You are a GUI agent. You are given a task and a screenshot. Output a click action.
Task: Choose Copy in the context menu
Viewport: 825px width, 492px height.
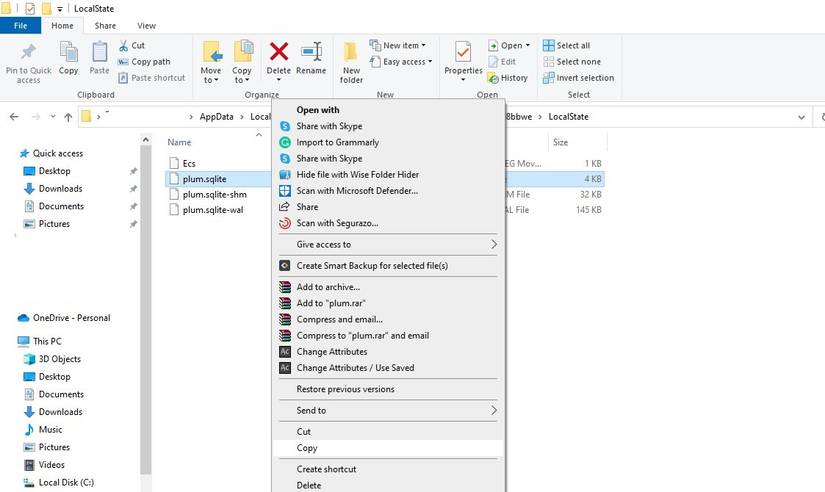pos(307,448)
